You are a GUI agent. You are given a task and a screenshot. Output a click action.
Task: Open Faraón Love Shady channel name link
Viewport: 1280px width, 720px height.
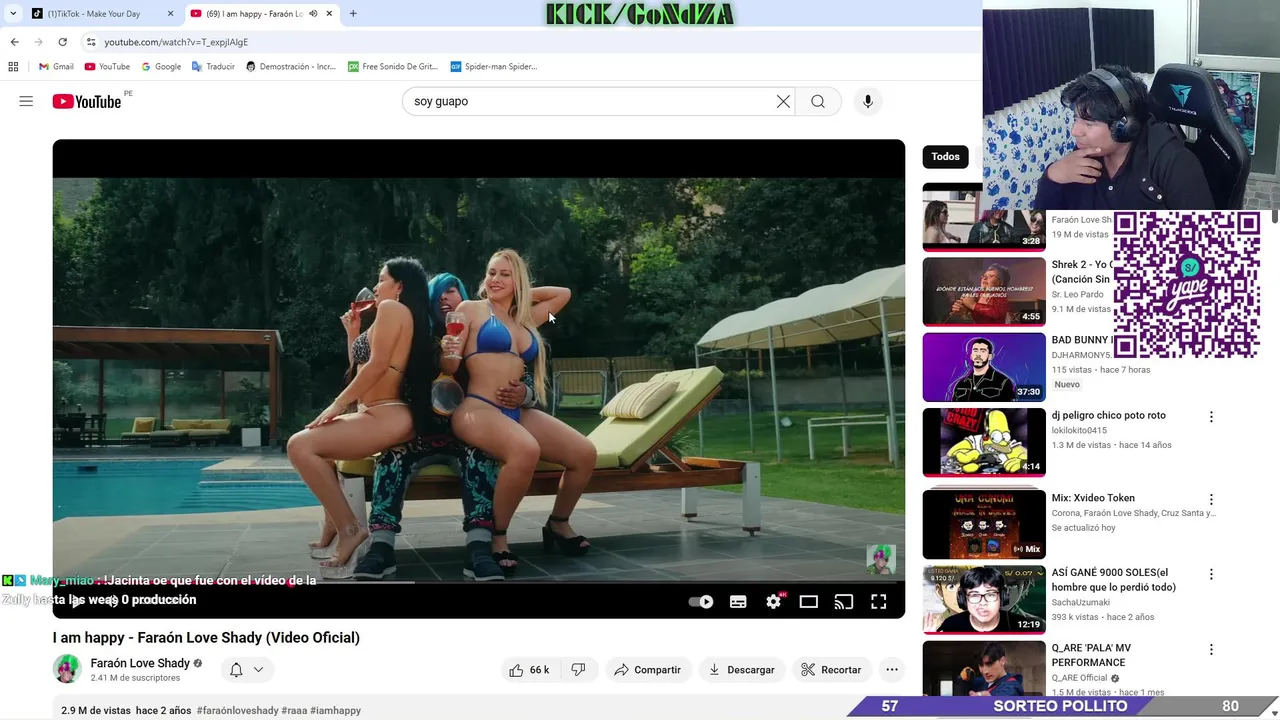tap(140, 663)
